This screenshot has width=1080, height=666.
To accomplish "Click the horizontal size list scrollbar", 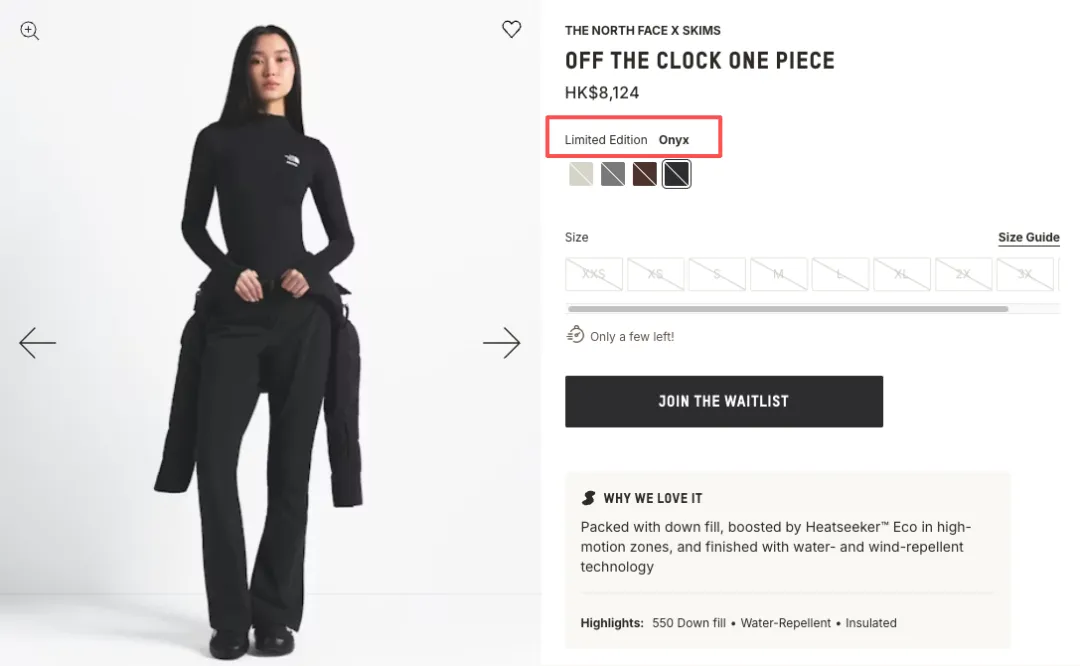I will [x=787, y=309].
